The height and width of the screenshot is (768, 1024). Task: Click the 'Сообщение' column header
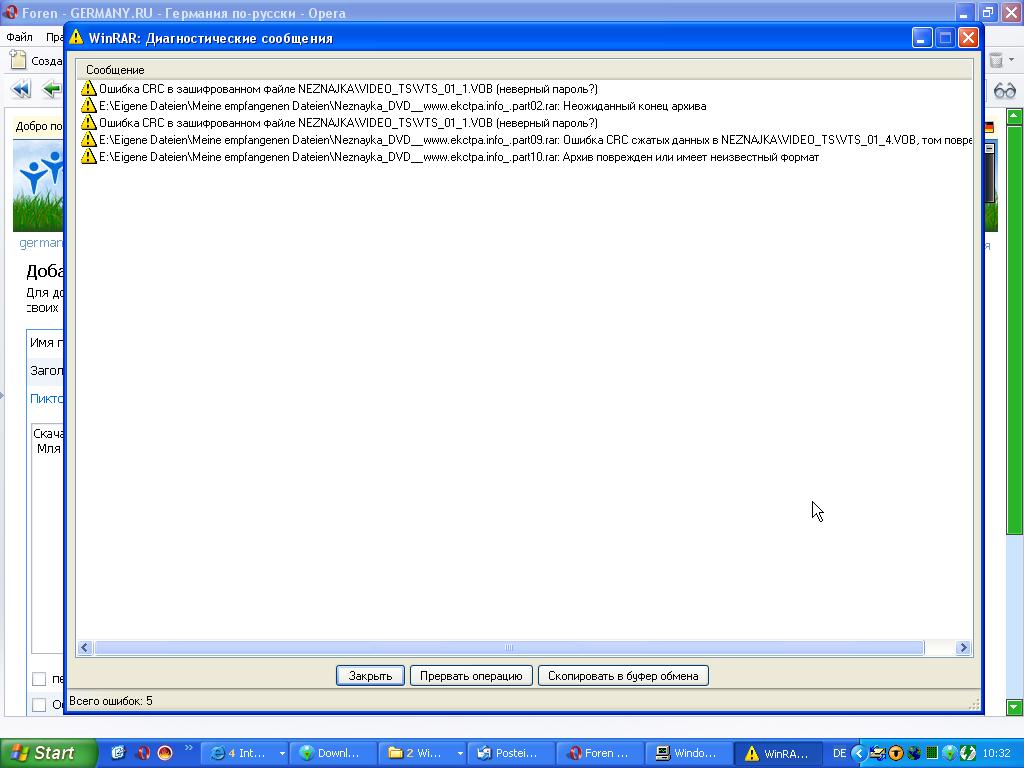click(x=524, y=70)
